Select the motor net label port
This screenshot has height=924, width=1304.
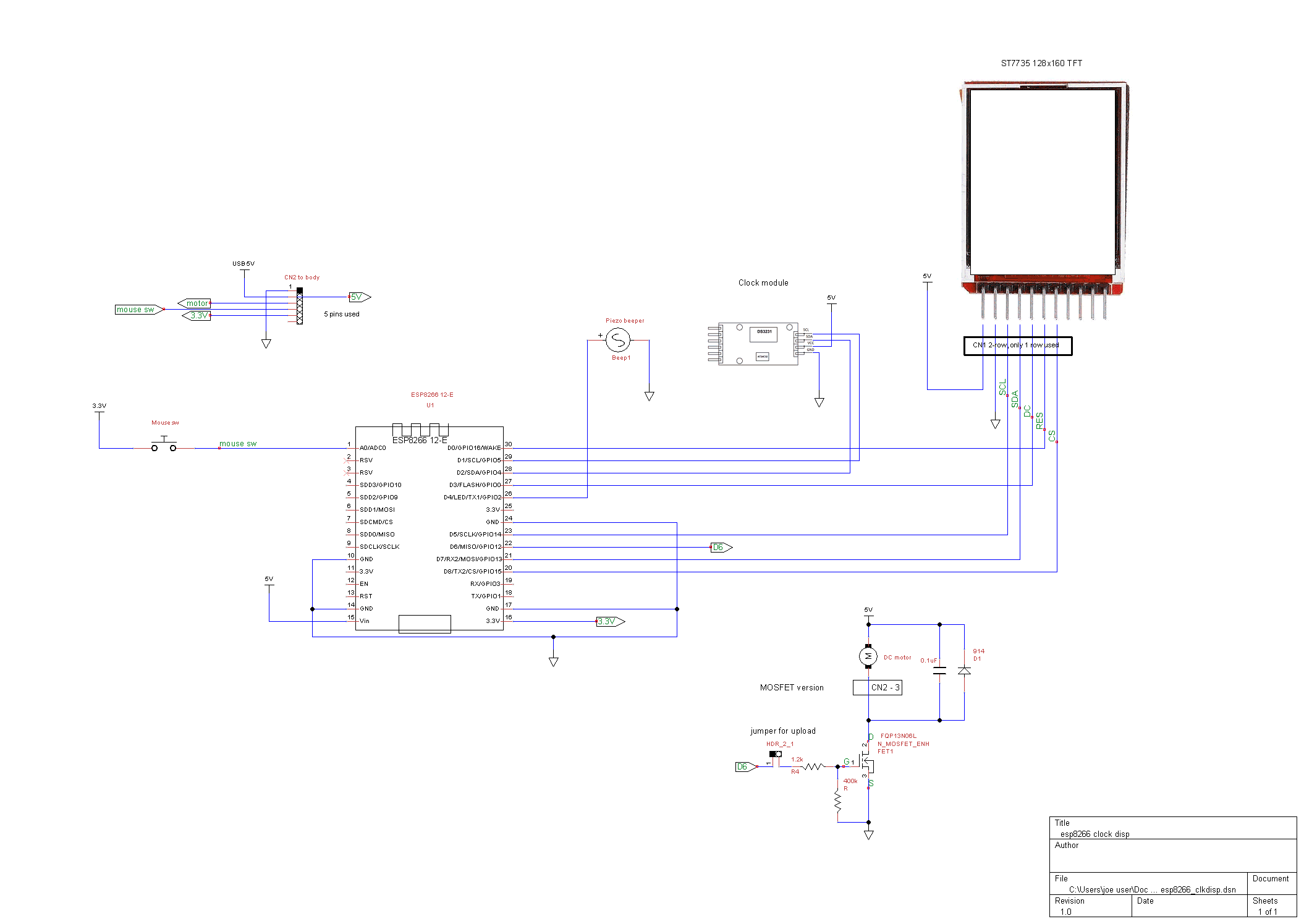coord(195,303)
